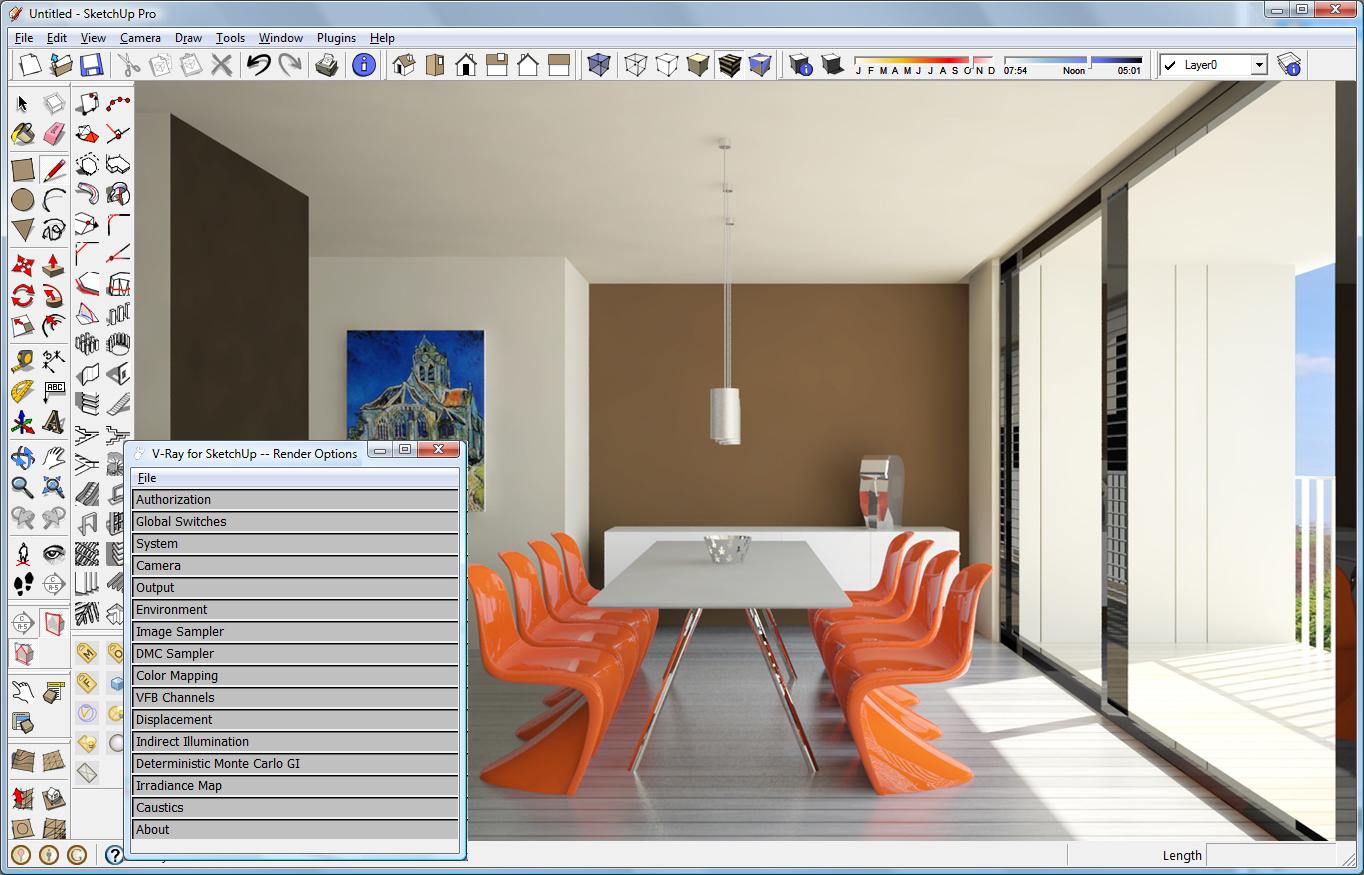This screenshot has width=1364, height=875.
Task: Click the Length measurements input box
Action: pos(1272,855)
